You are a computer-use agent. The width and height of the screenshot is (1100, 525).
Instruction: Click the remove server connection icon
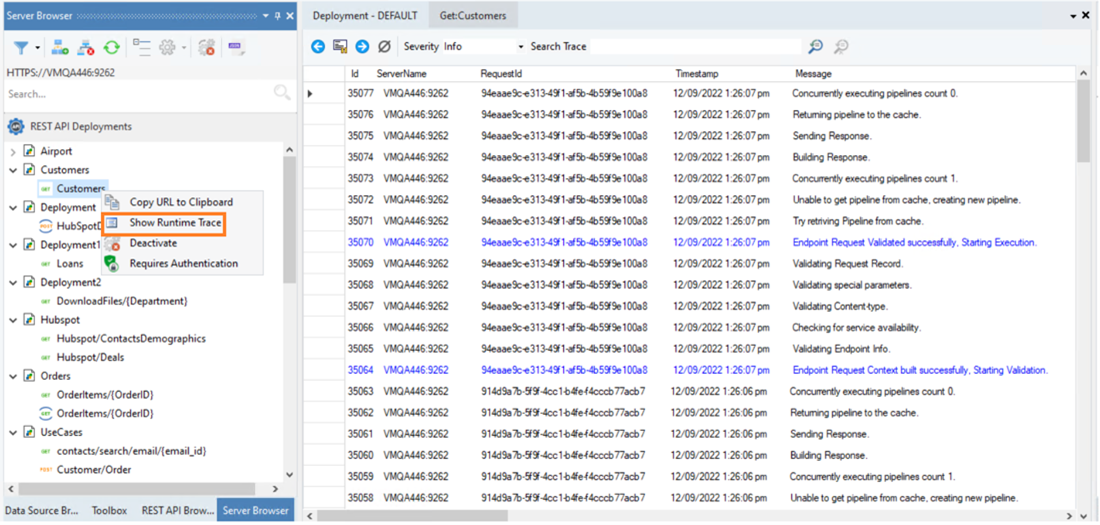(86, 47)
